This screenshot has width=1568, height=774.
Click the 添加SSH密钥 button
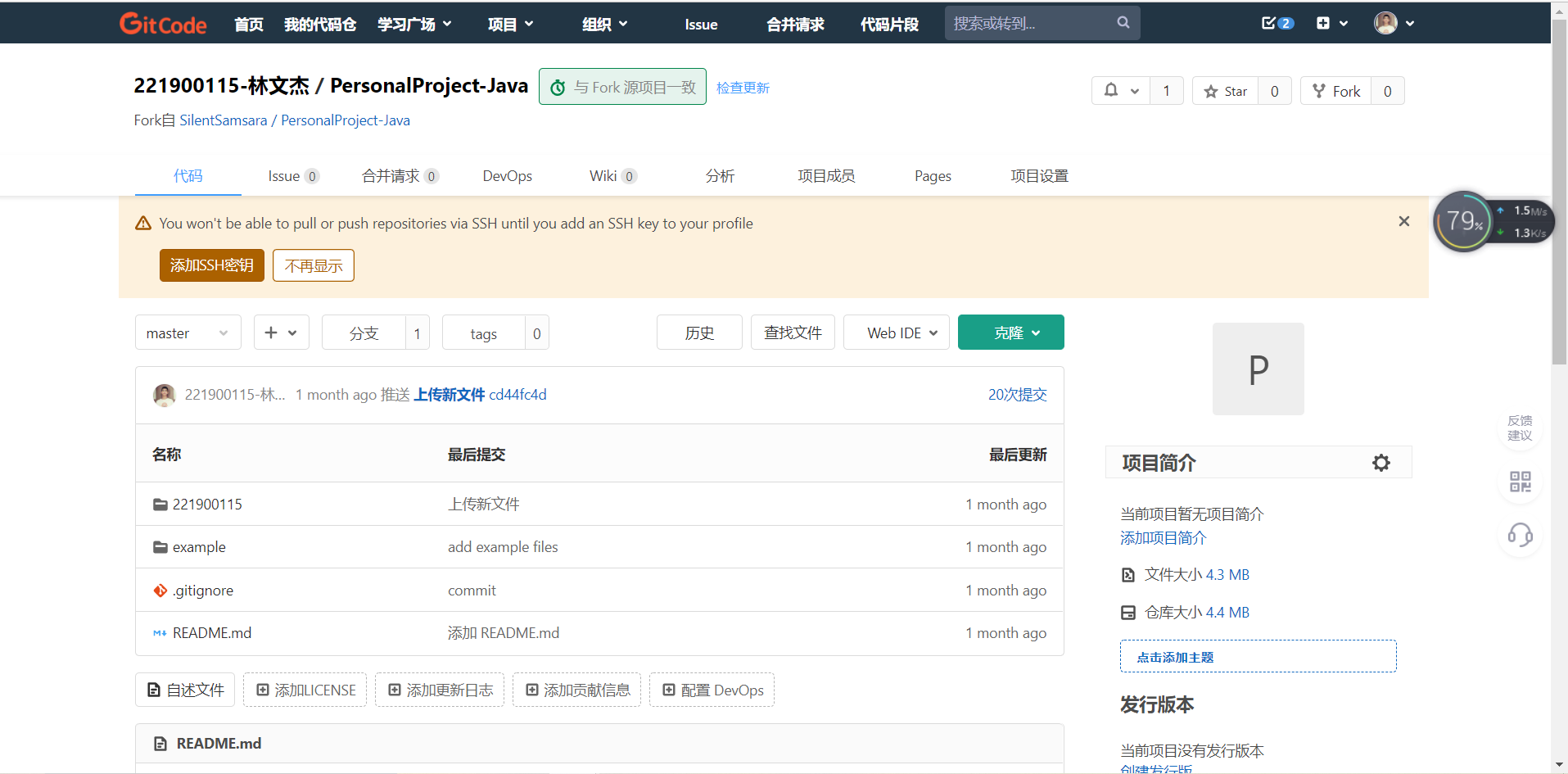(x=211, y=265)
